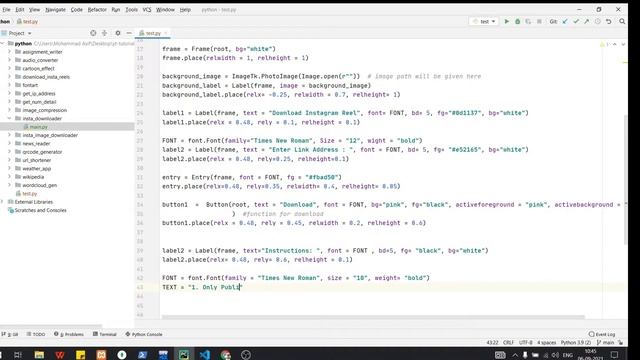The image size is (640, 360).
Task: Click the volume icon in system tray
Action: point(555,355)
